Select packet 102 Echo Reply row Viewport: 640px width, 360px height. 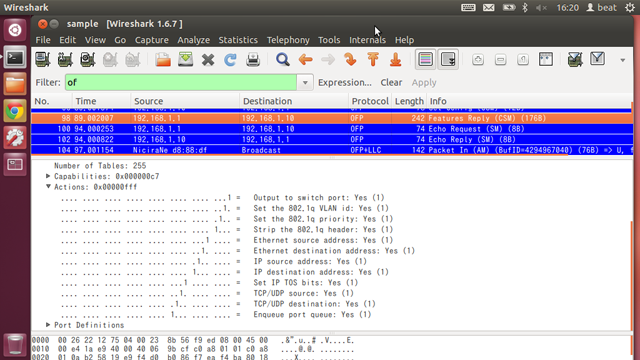(x=331, y=140)
